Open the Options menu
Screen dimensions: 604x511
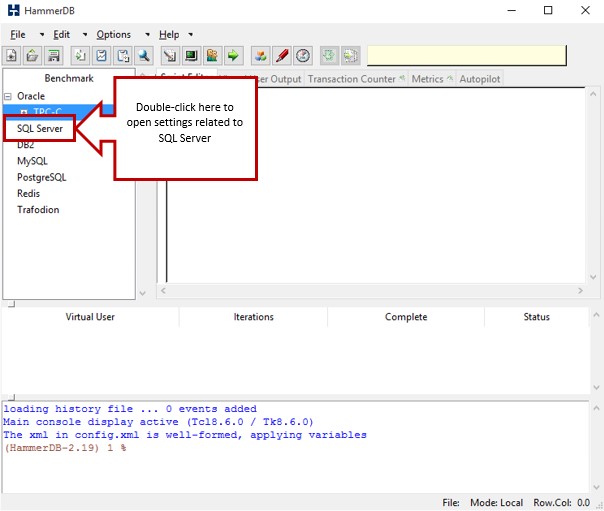(114, 35)
